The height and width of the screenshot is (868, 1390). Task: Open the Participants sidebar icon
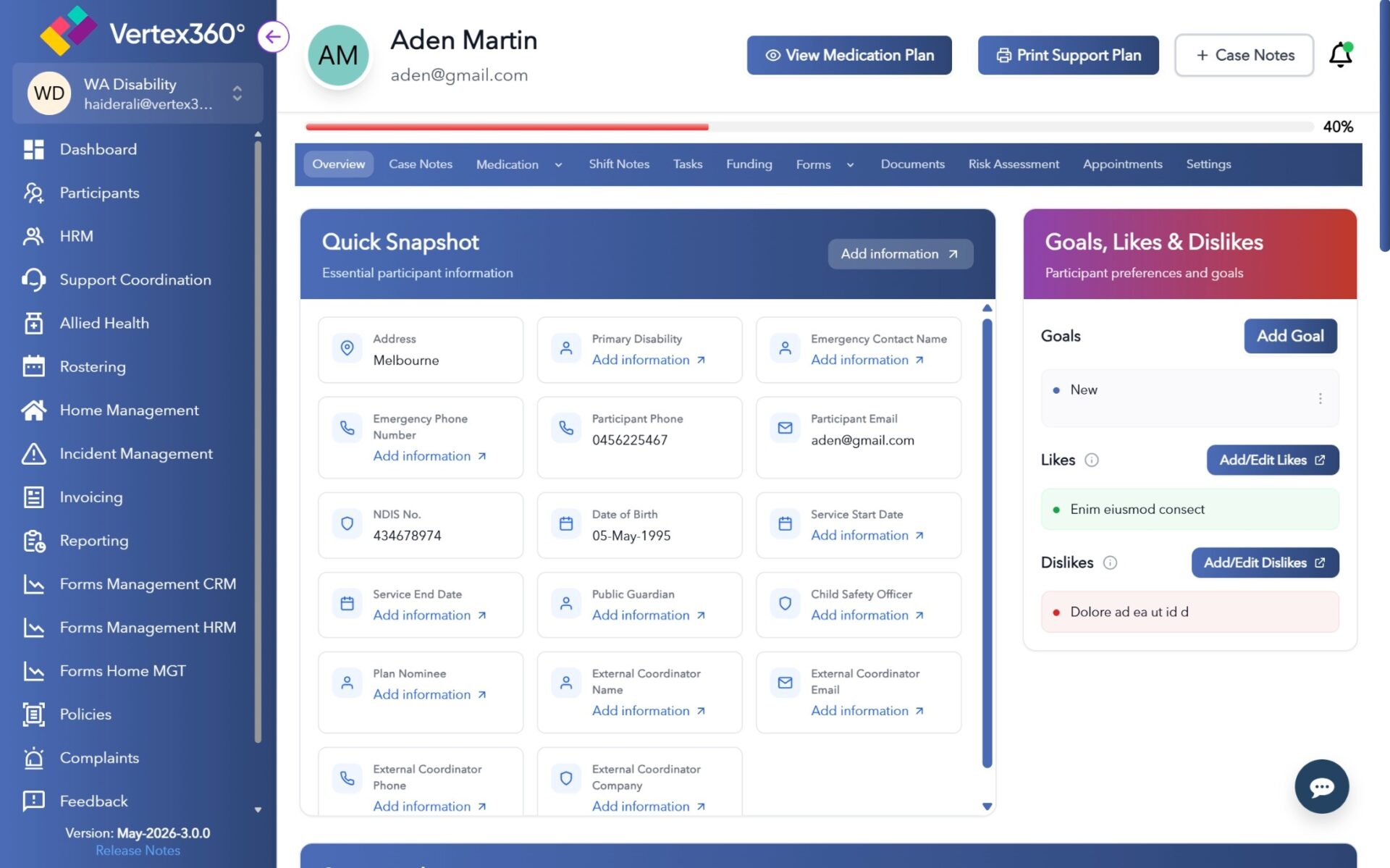pyautogui.click(x=34, y=193)
